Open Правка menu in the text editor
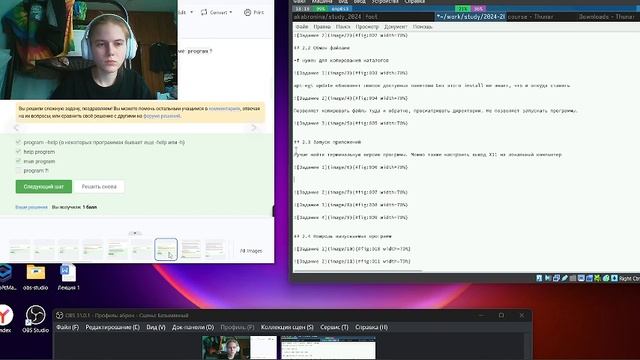 (x=322, y=27)
